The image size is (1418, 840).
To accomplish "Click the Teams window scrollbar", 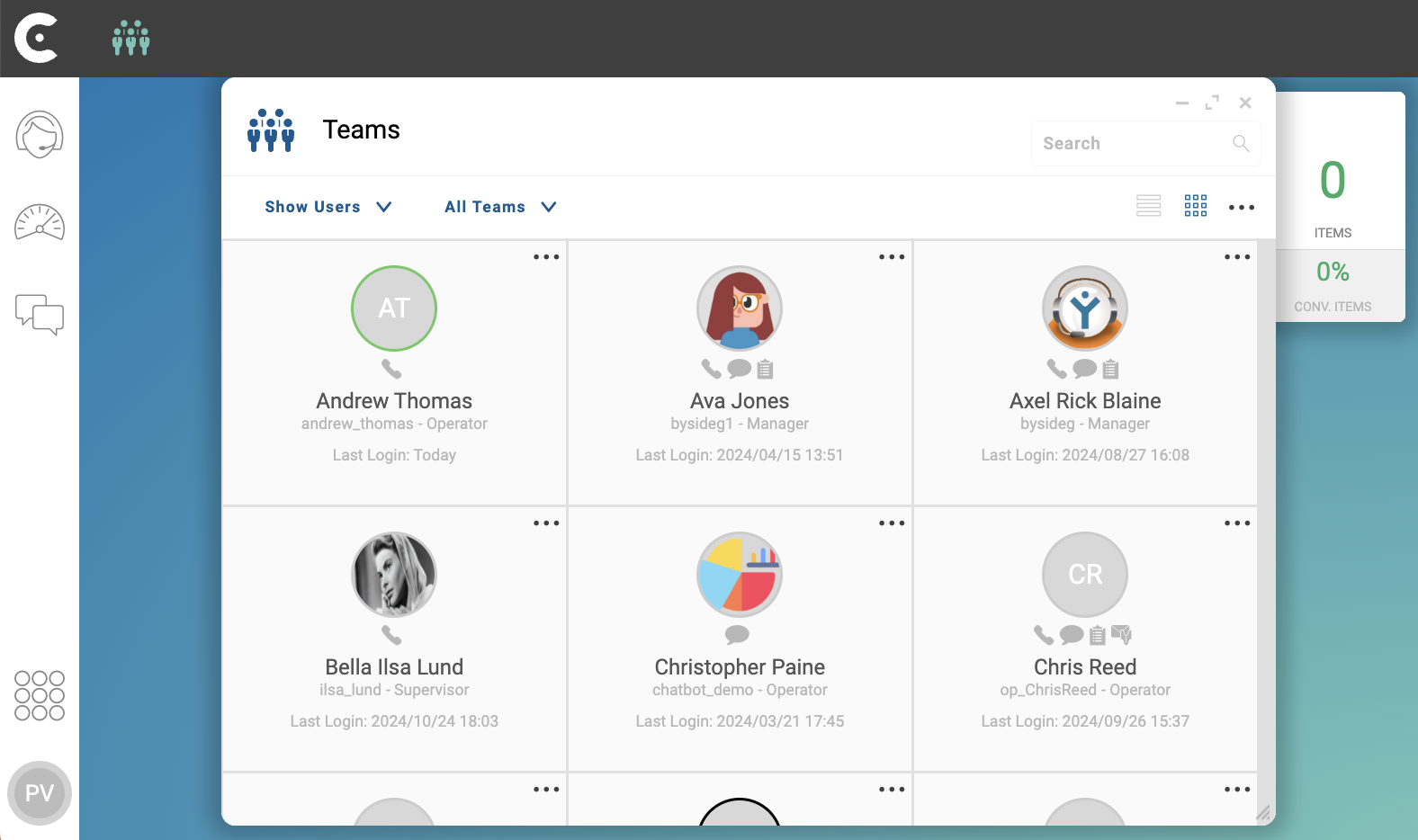I will click(x=1266, y=531).
